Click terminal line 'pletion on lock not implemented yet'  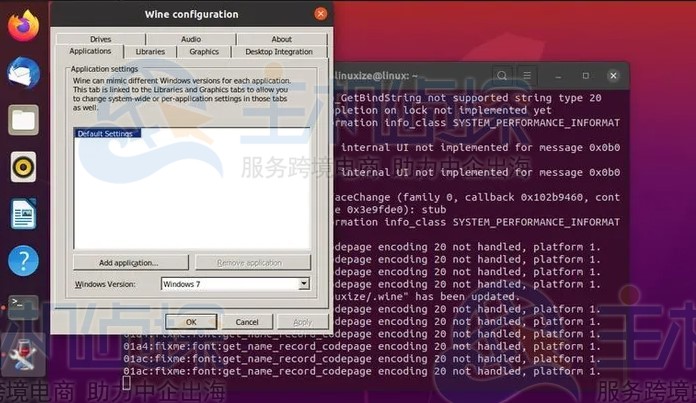coord(443,110)
